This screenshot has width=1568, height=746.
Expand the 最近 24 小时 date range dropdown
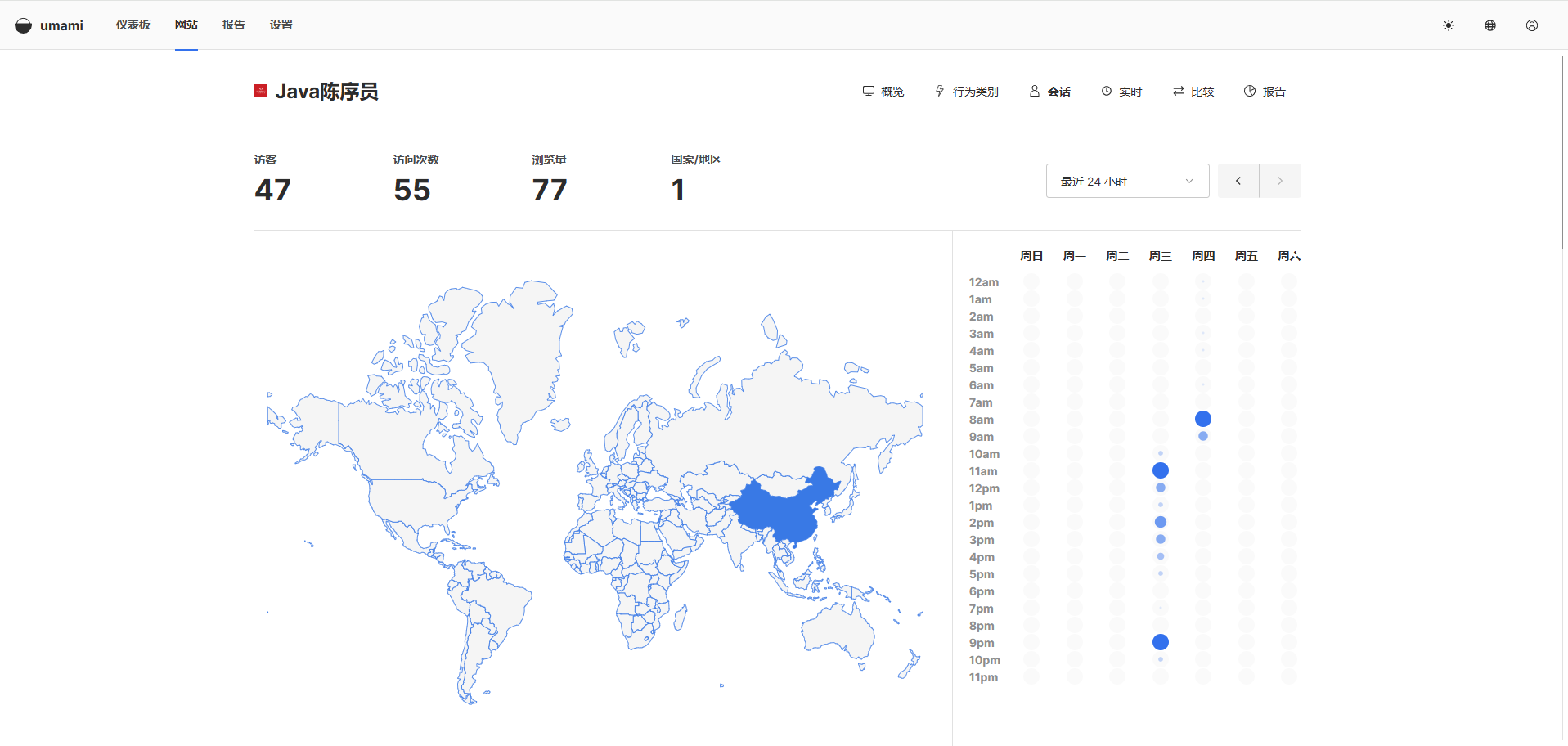pyautogui.click(x=1127, y=181)
